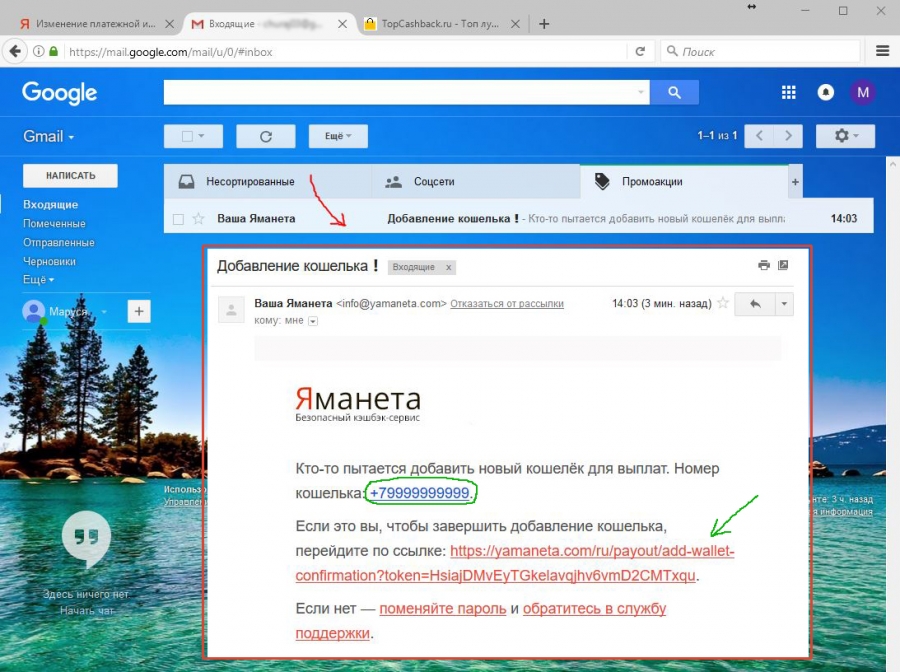900x672 pixels.
Task: Open the account avatar M
Action: (x=863, y=92)
